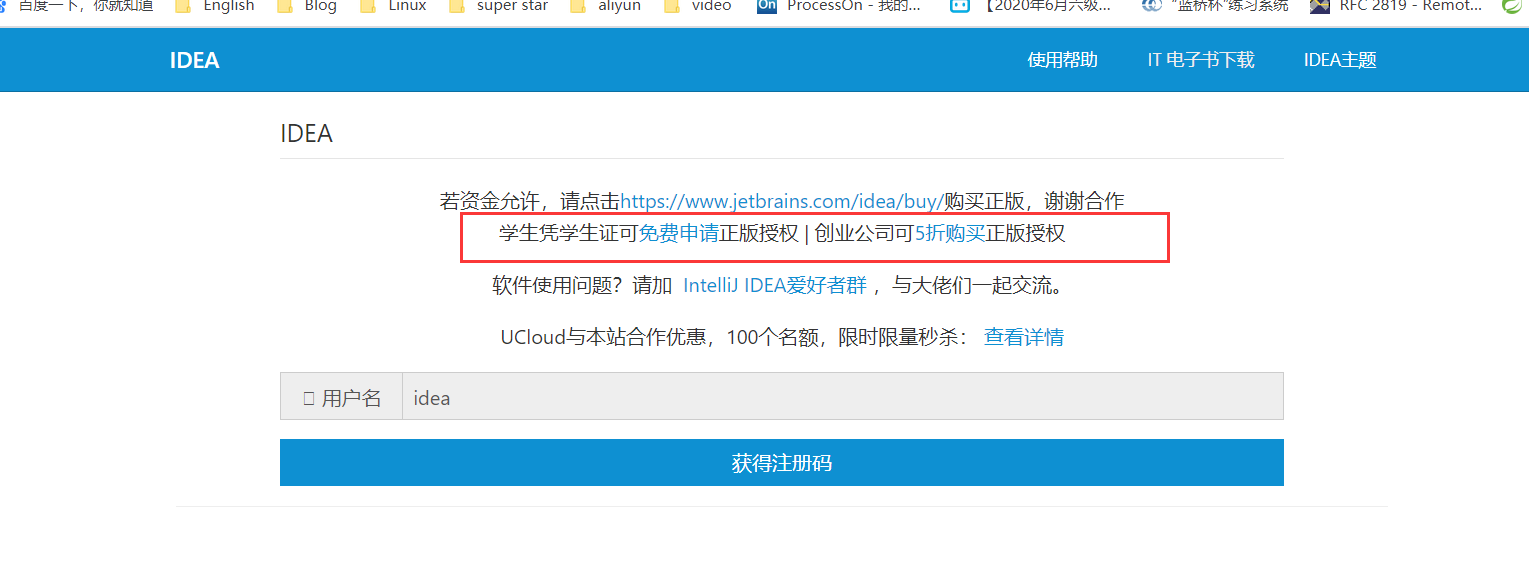
Task: Open the 蓝桥杯 练习系统 bookmark
Action: point(1215,6)
